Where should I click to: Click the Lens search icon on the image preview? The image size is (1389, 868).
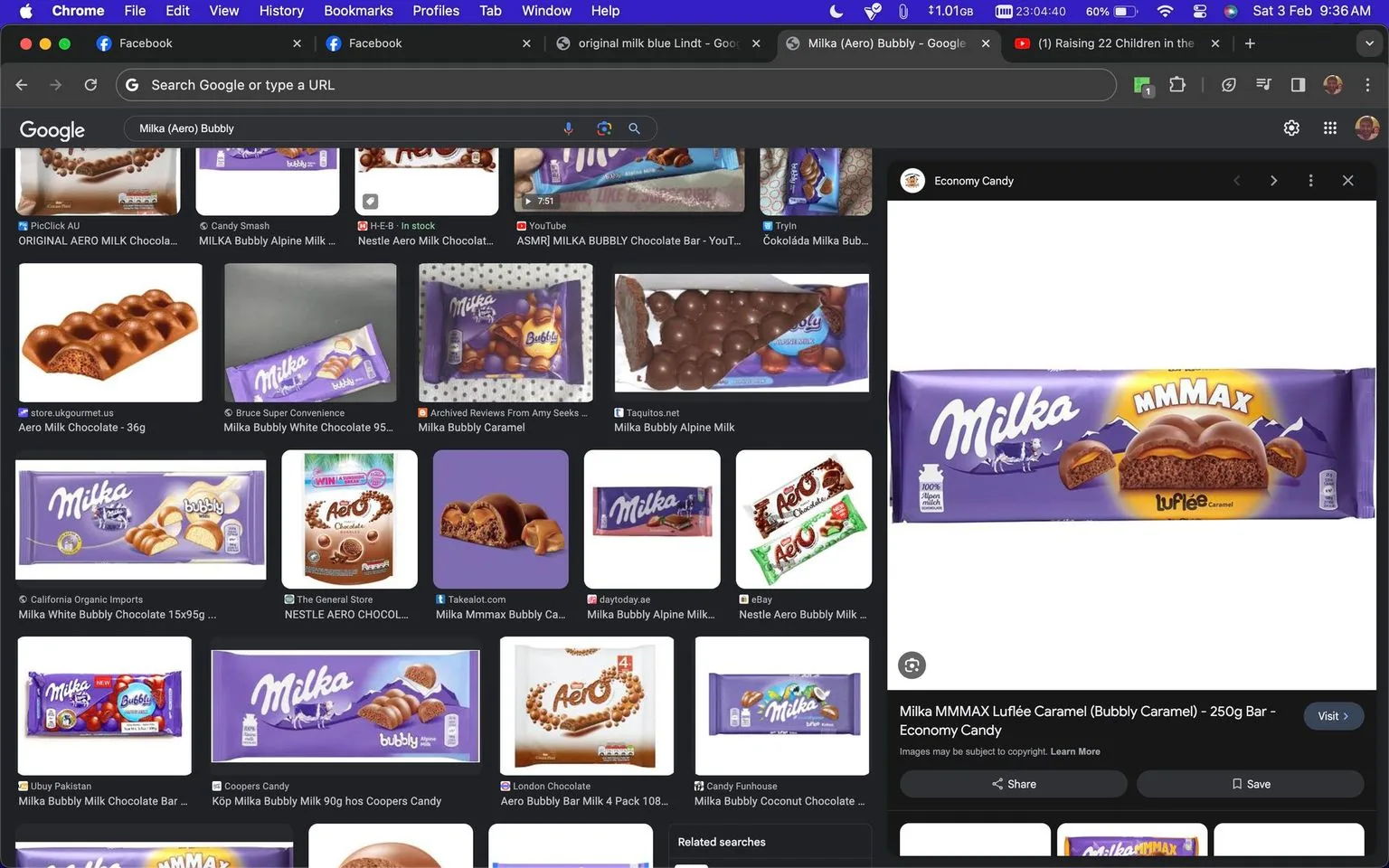(911, 665)
